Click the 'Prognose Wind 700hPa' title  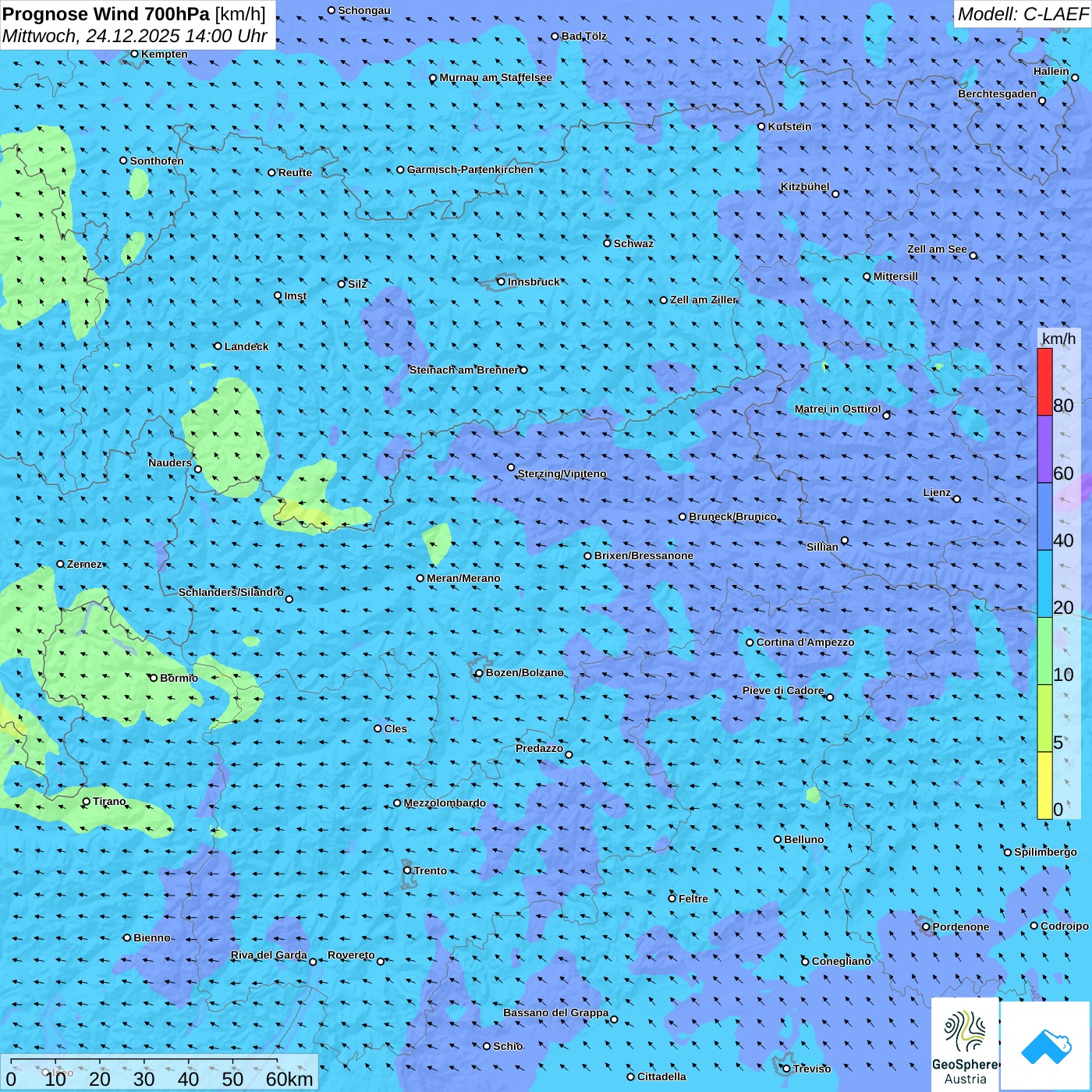[x=106, y=13]
